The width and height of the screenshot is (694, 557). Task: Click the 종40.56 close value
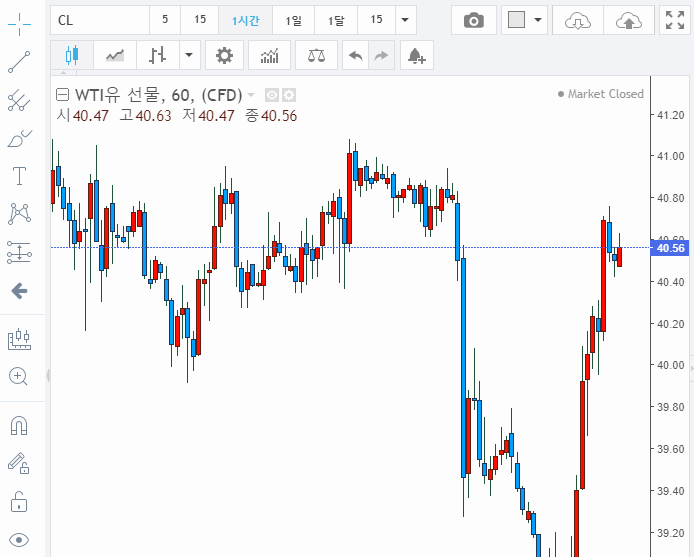click(271, 116)
